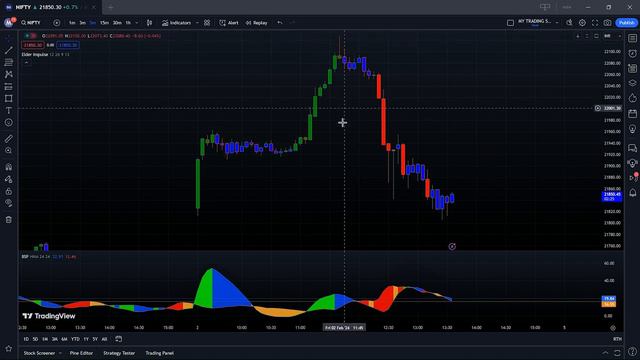640x360 pixels.
Task: Set date range to All
Action: (x=104, y=339)
